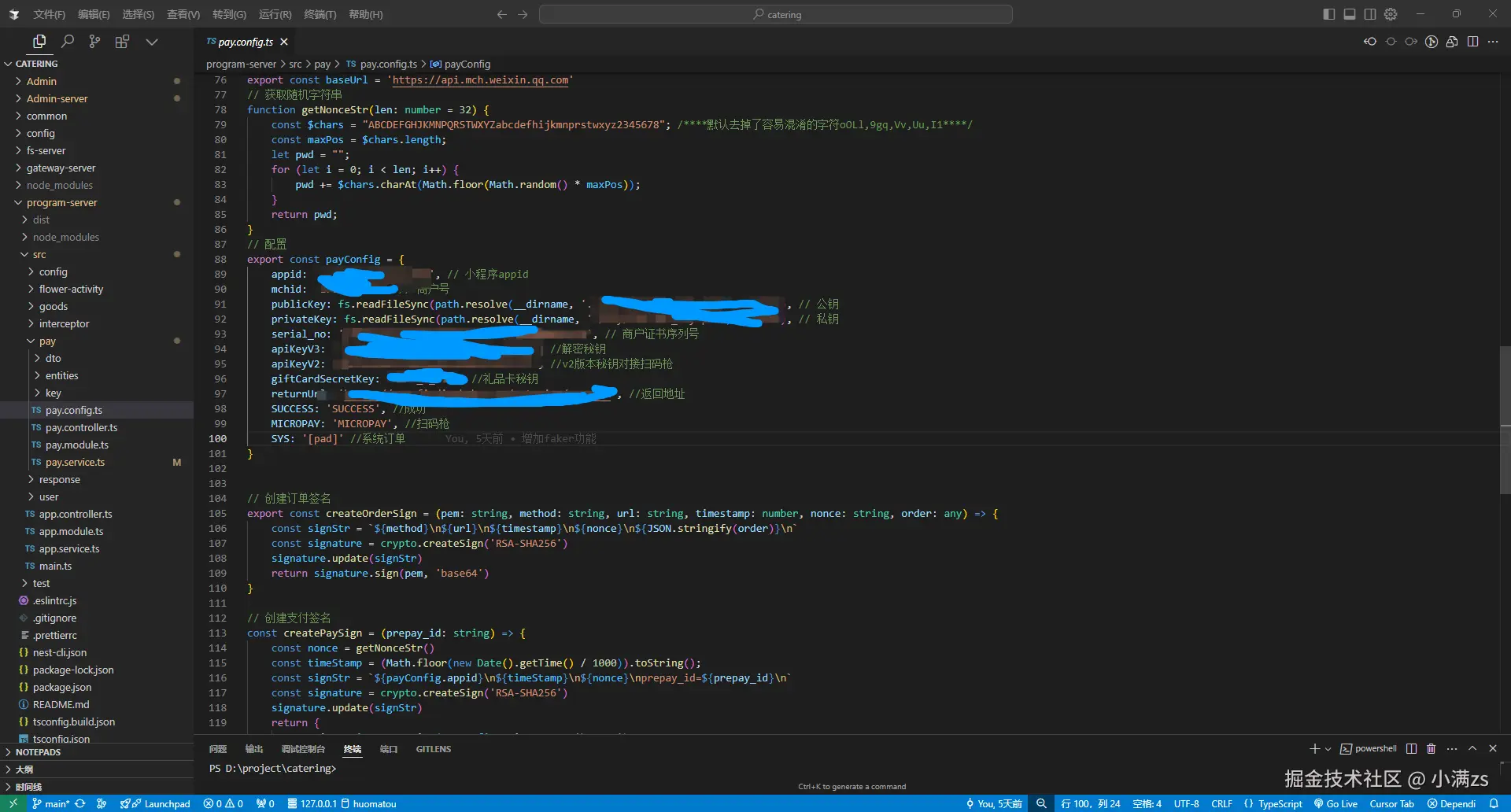Open the Source Control view icon

coord(94,42)
